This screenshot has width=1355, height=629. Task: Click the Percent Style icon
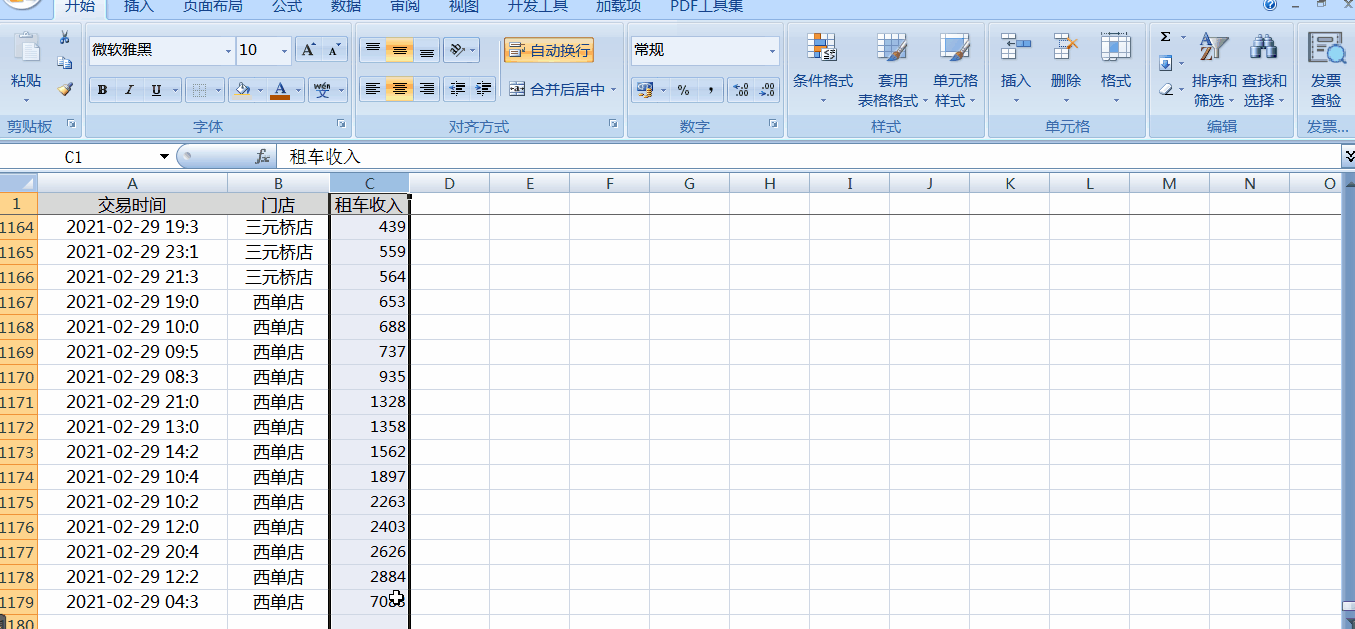(x=684, y=90)
